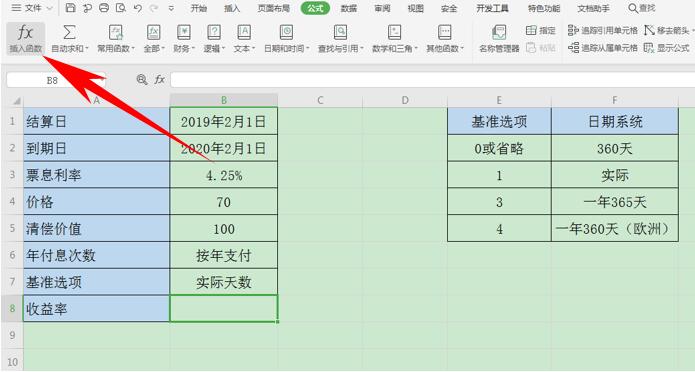Image resolution: width=695 pixels, height=372 pixels.
Task: Select column B header
Action: coord(224,101)
